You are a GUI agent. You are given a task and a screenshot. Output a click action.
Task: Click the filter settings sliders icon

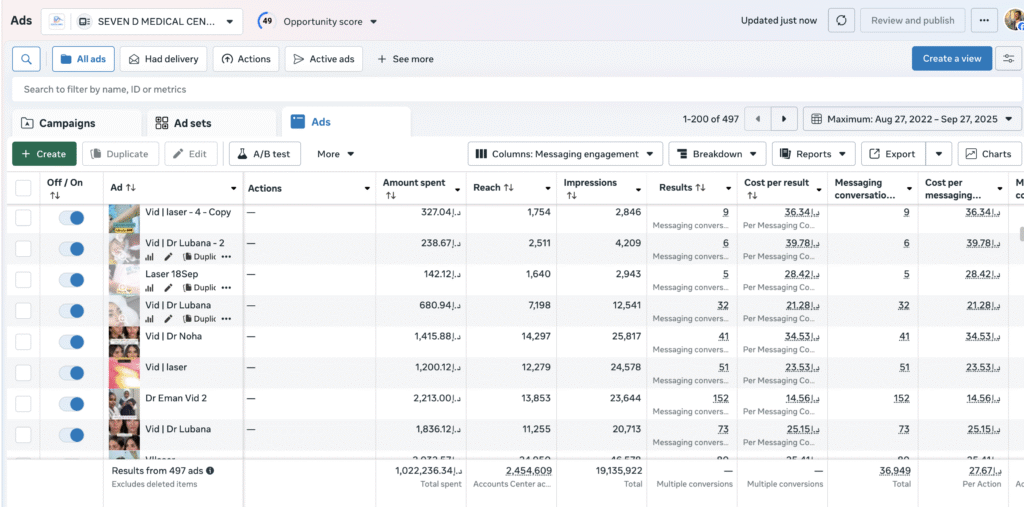click(1009, 59)
